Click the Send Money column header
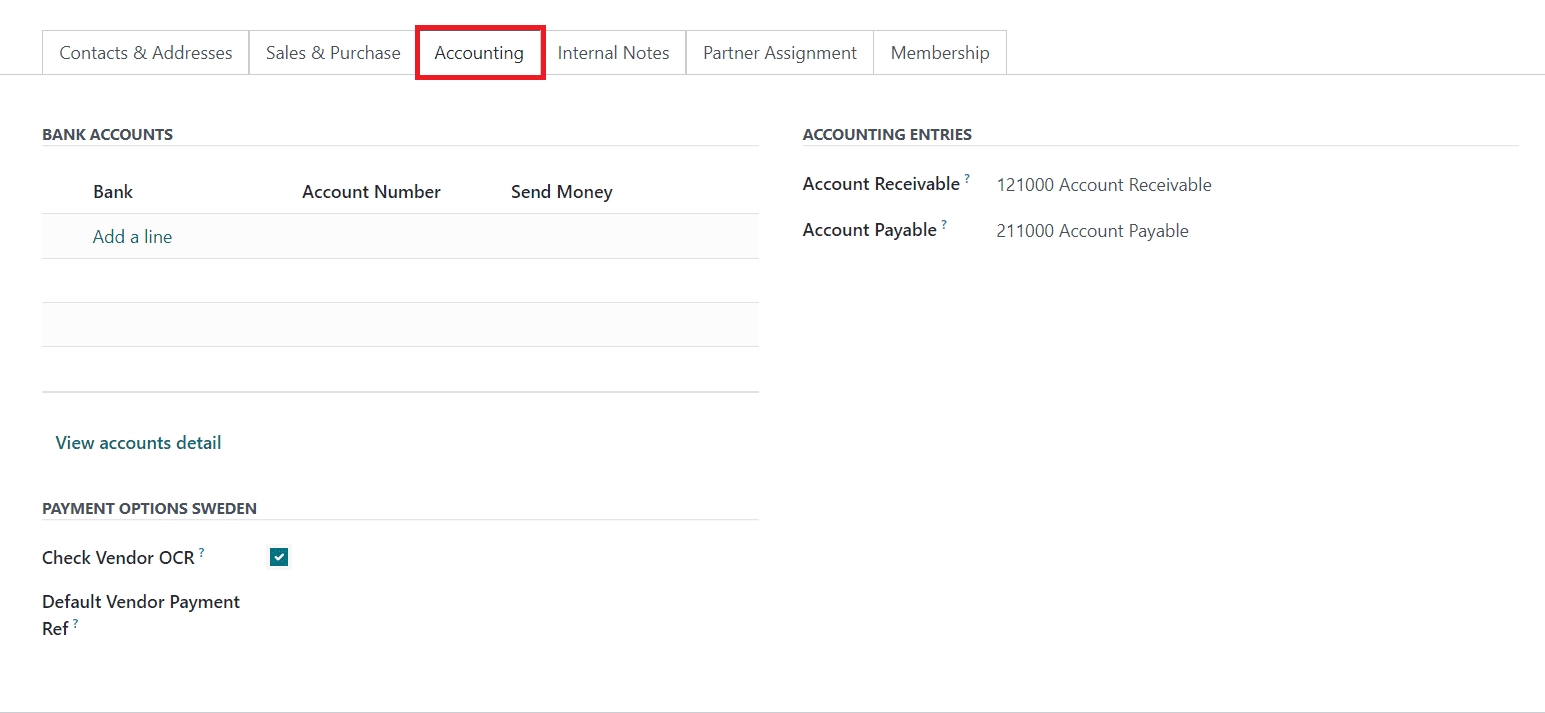 pyautogui.click(x=561, y=192)
